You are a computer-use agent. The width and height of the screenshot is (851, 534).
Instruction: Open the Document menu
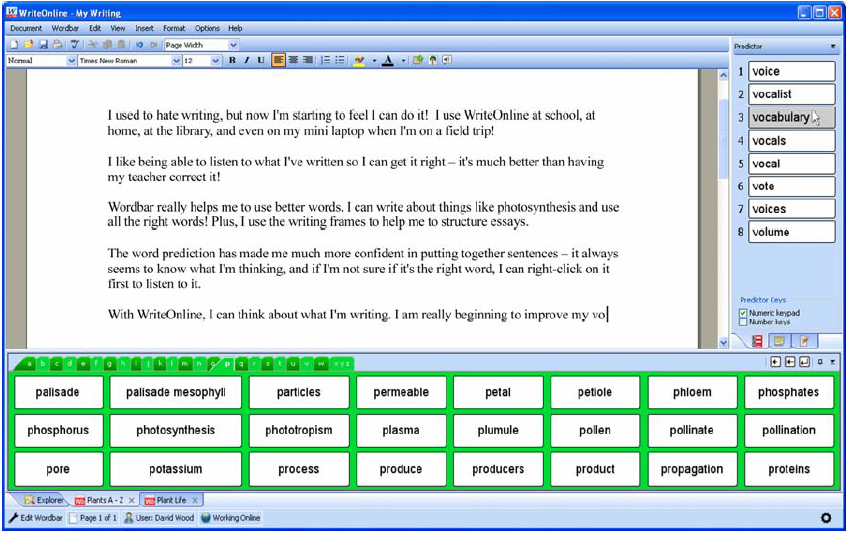26,28
